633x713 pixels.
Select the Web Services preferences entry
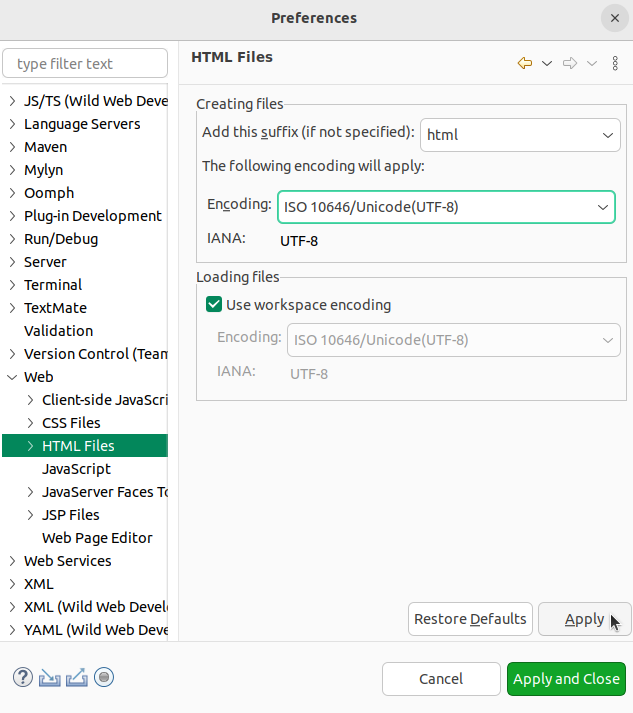[68, 561]
